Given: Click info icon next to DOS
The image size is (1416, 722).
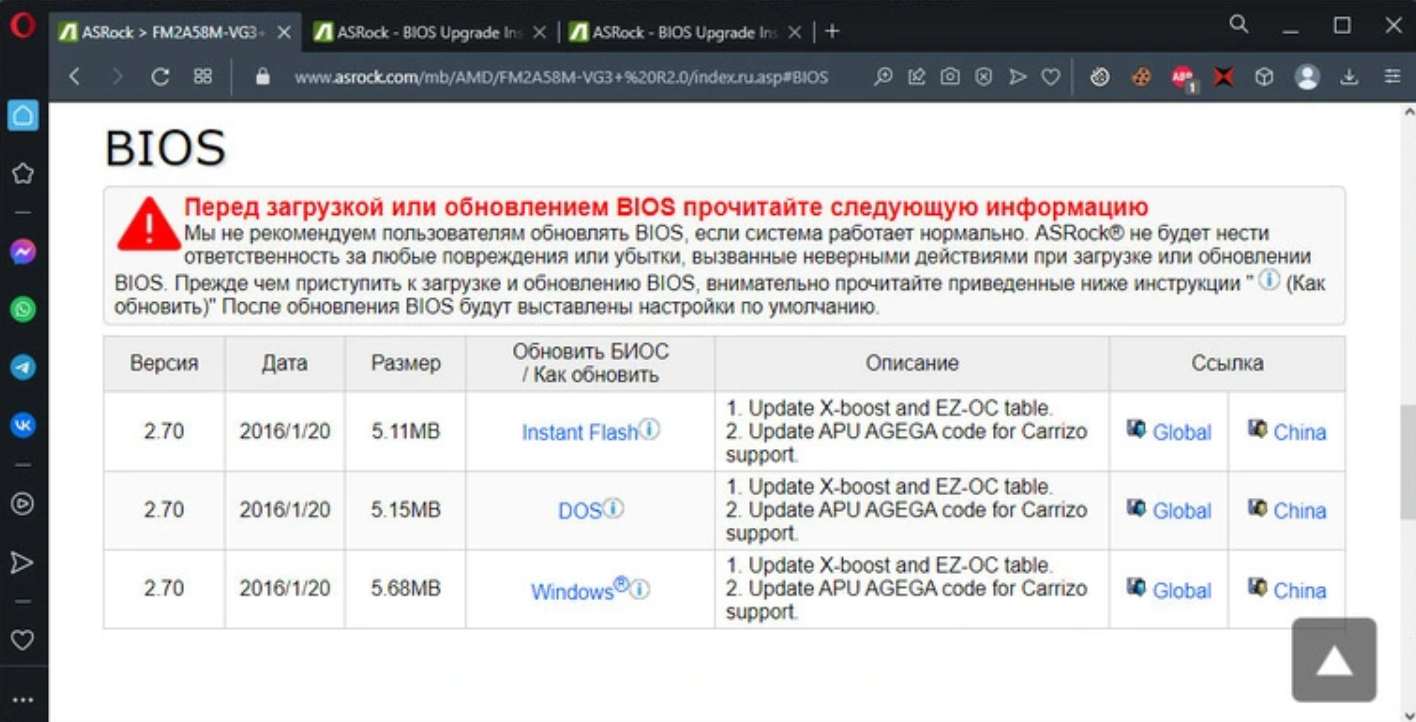Looking at the screenshot, I should tap(613, 508).
